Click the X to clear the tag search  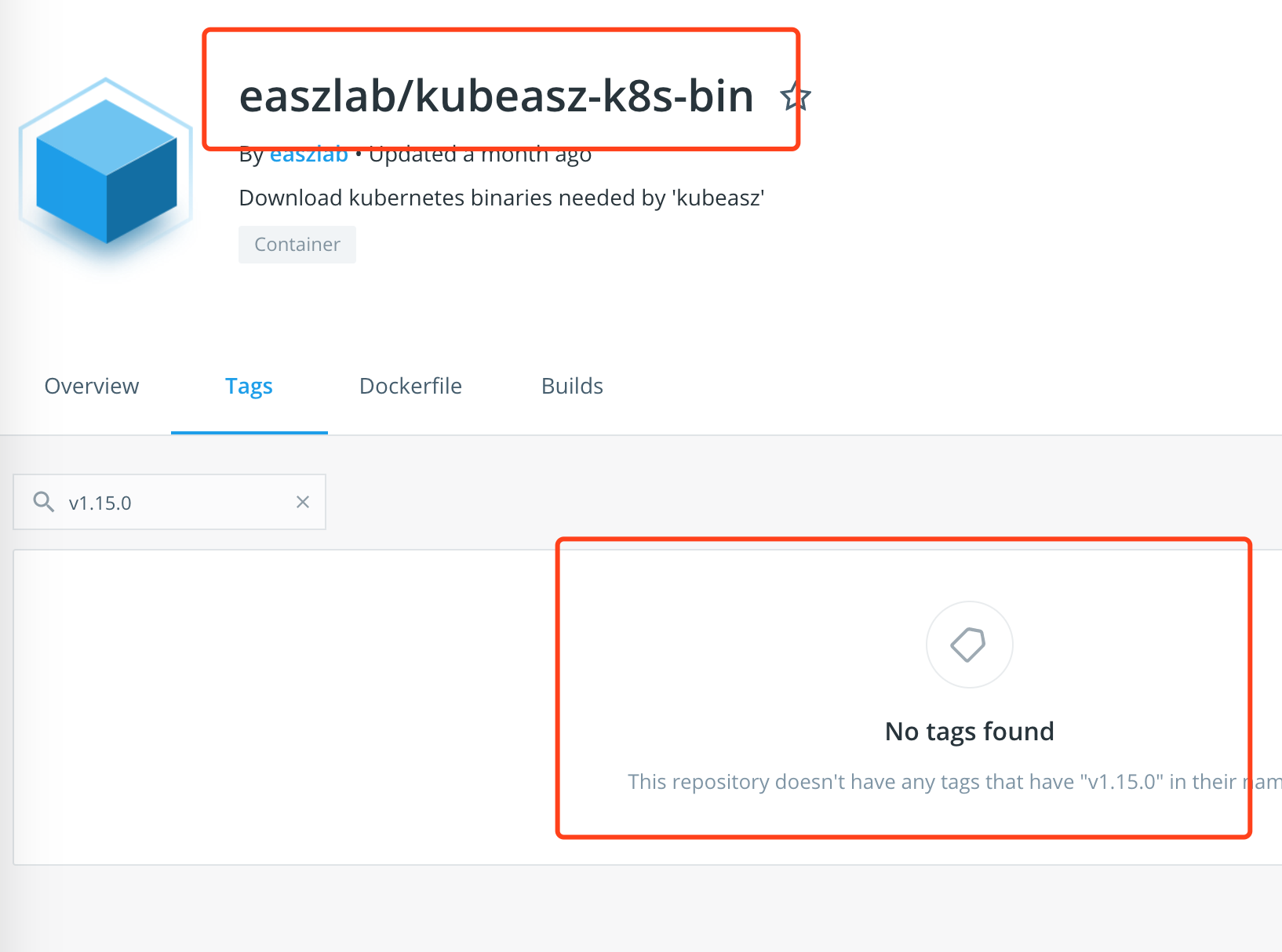point(303,502)
